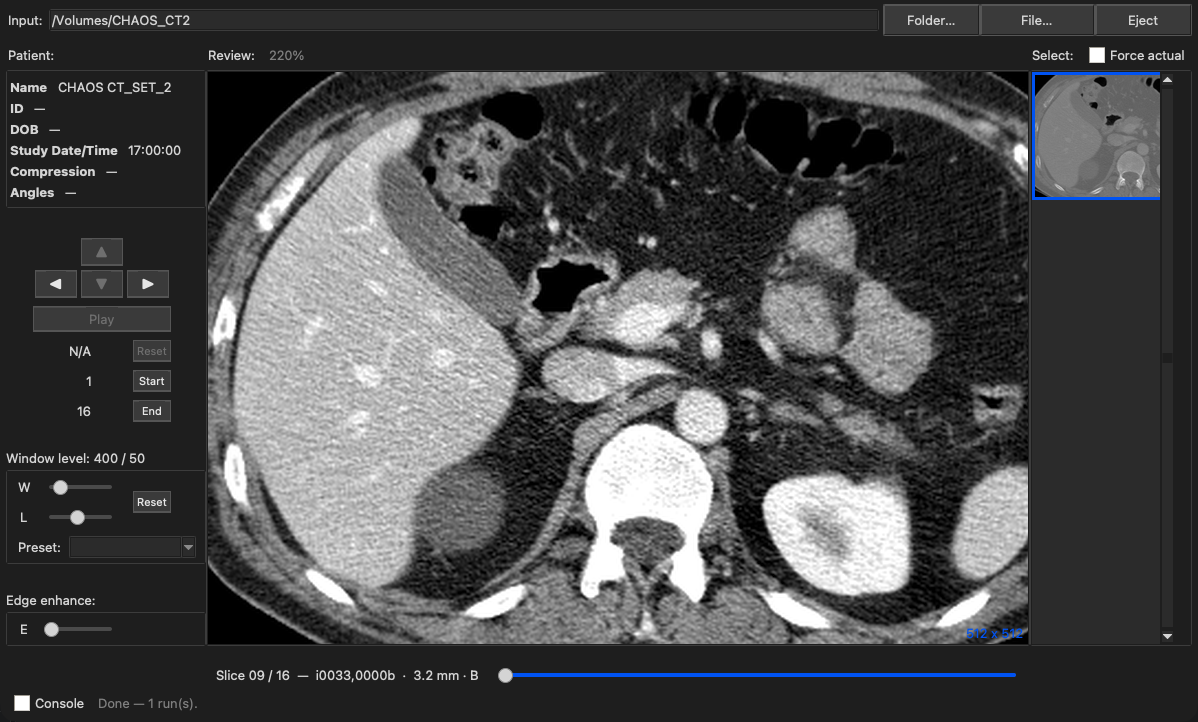
Task: Click the '220%' review zoom value
Action: (x=287, y=55)
